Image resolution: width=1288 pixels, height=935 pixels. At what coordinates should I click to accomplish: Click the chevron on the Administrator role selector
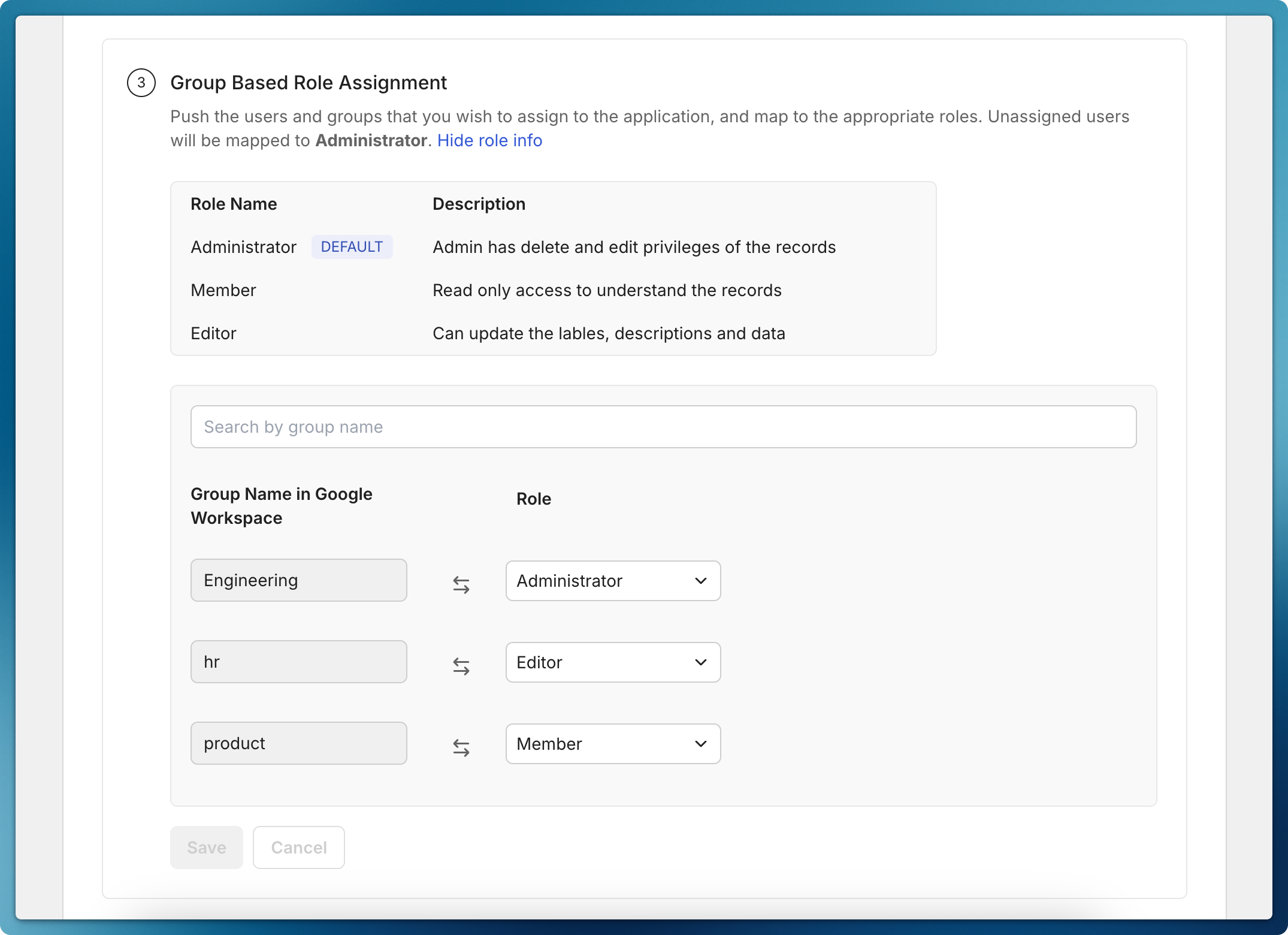702,581
